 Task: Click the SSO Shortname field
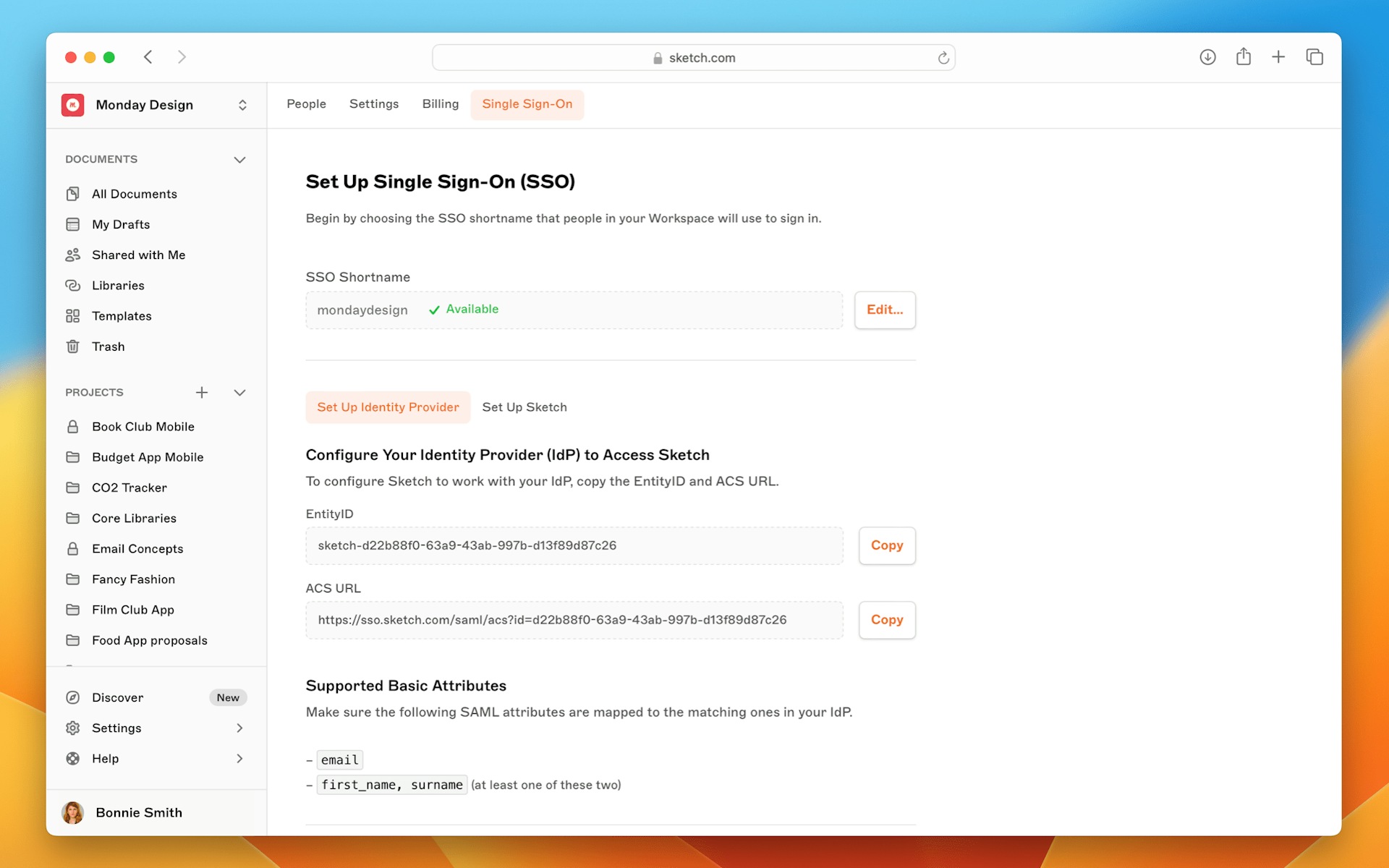point(574,310)
